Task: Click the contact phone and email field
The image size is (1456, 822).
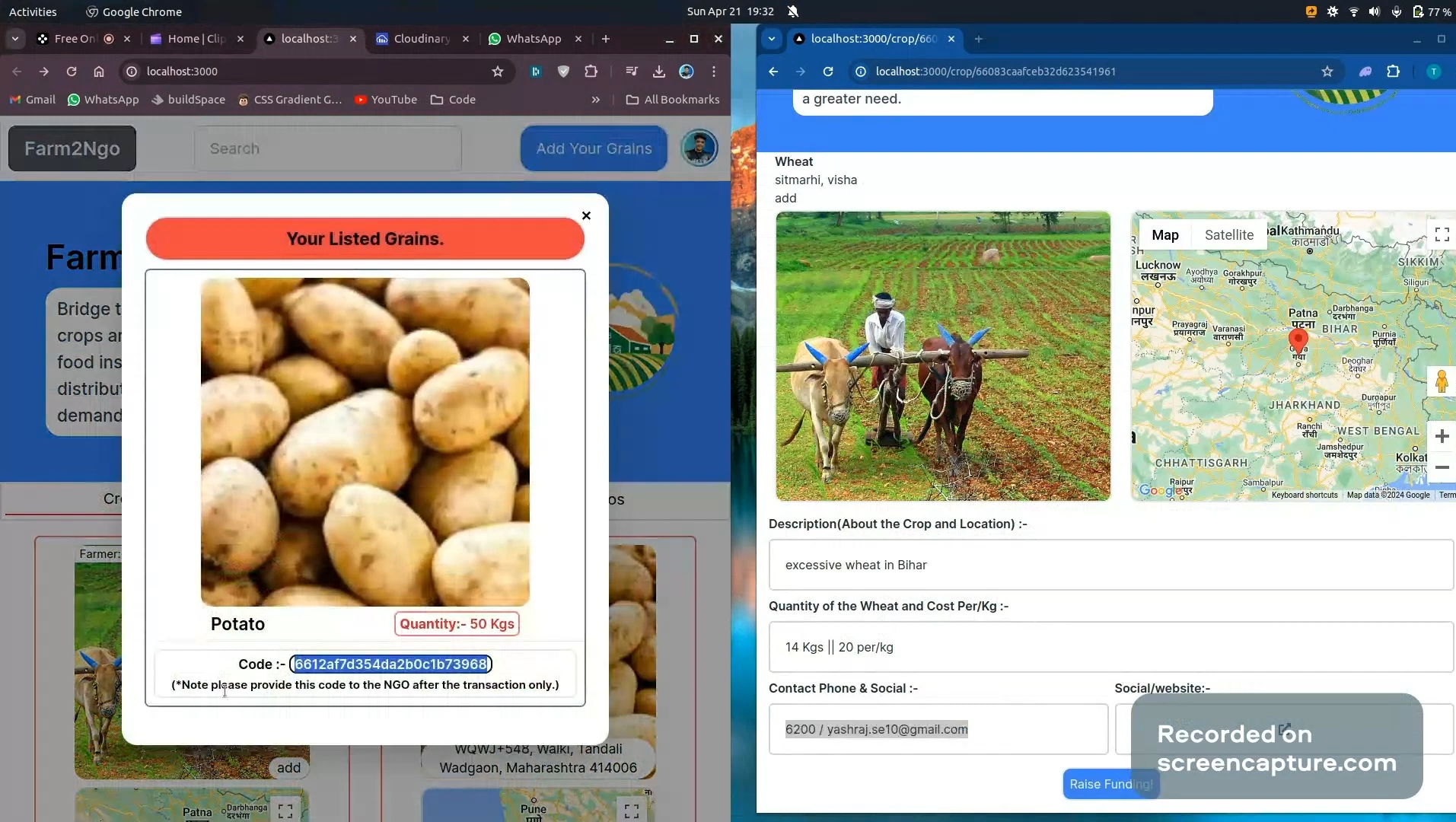Action: [x=938, y=729]
